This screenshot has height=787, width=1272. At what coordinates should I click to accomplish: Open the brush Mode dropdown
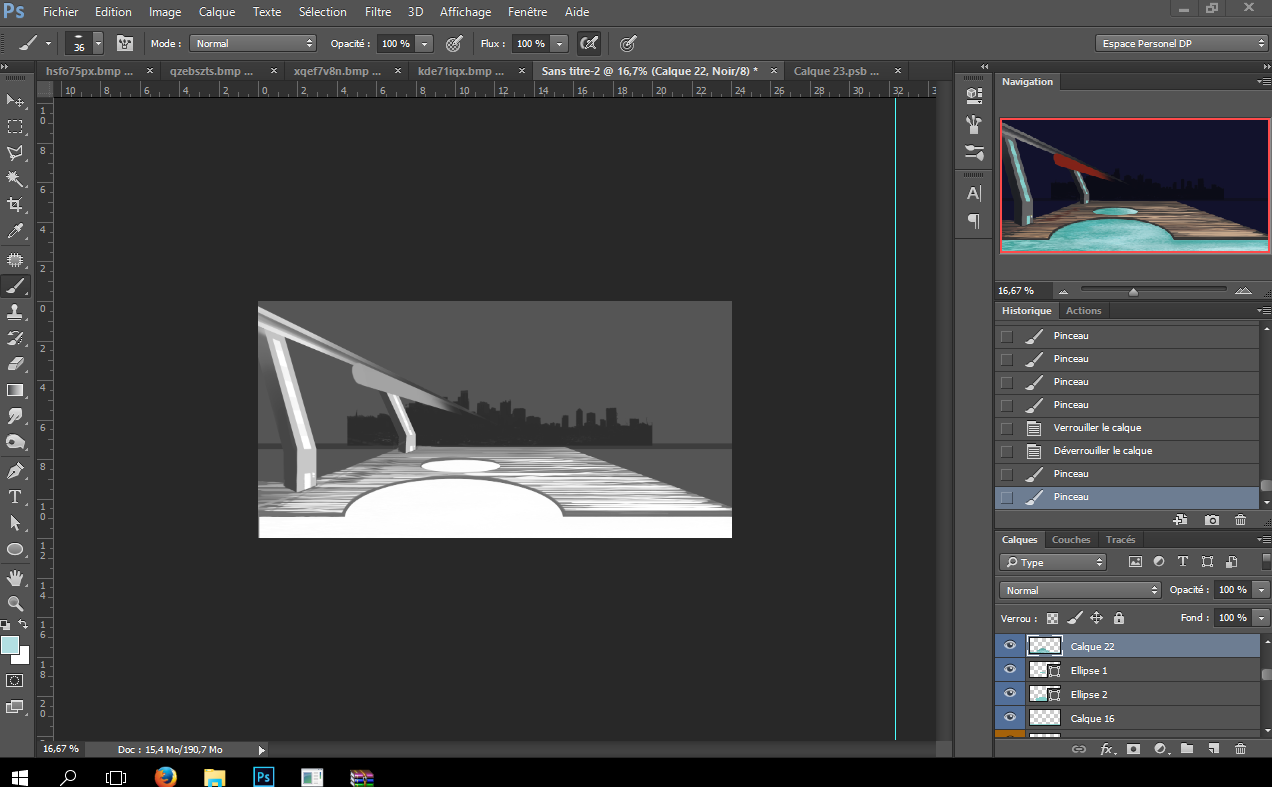[253, 44]
